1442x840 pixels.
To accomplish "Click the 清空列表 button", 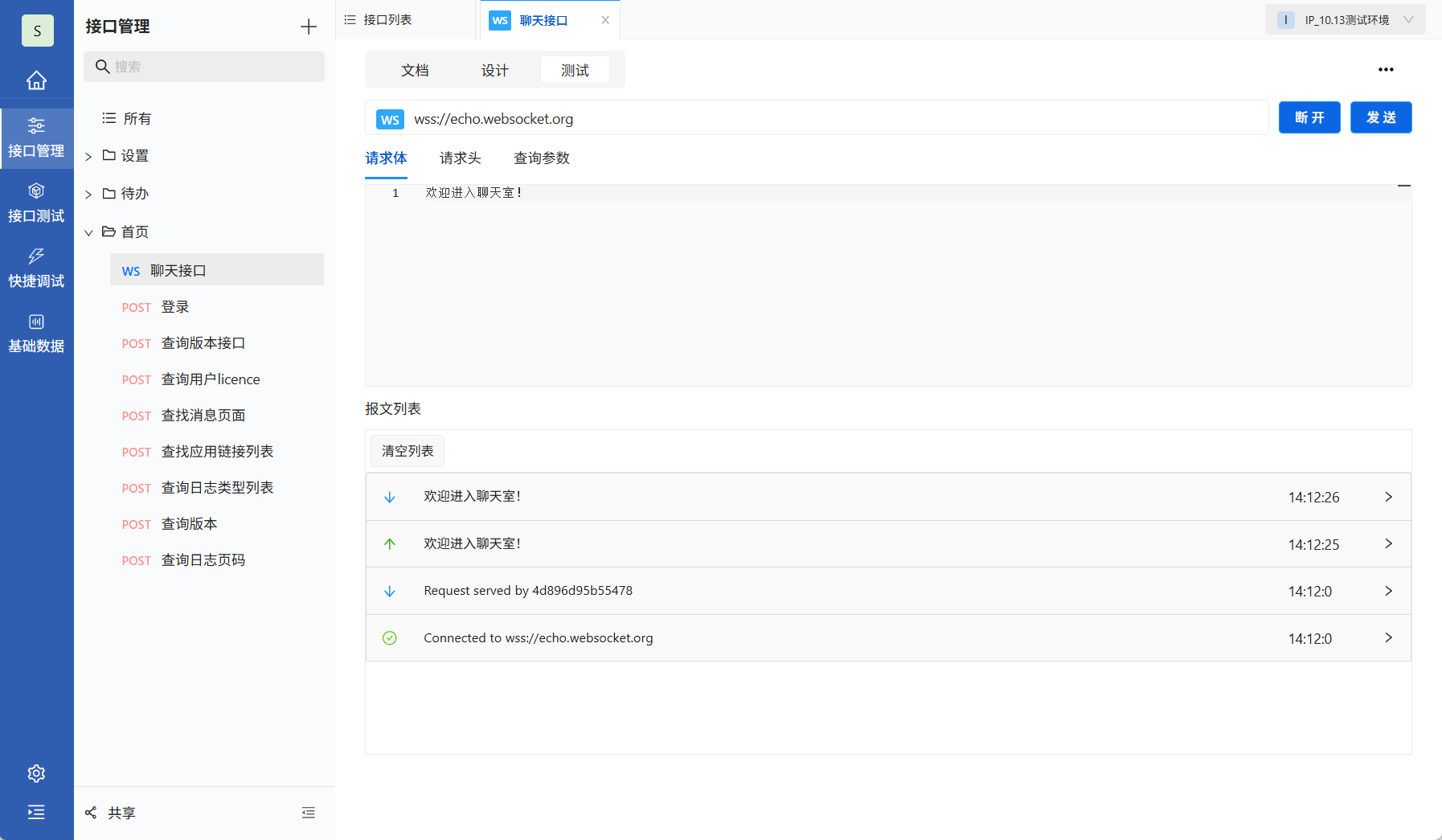I will coord(408,451).
